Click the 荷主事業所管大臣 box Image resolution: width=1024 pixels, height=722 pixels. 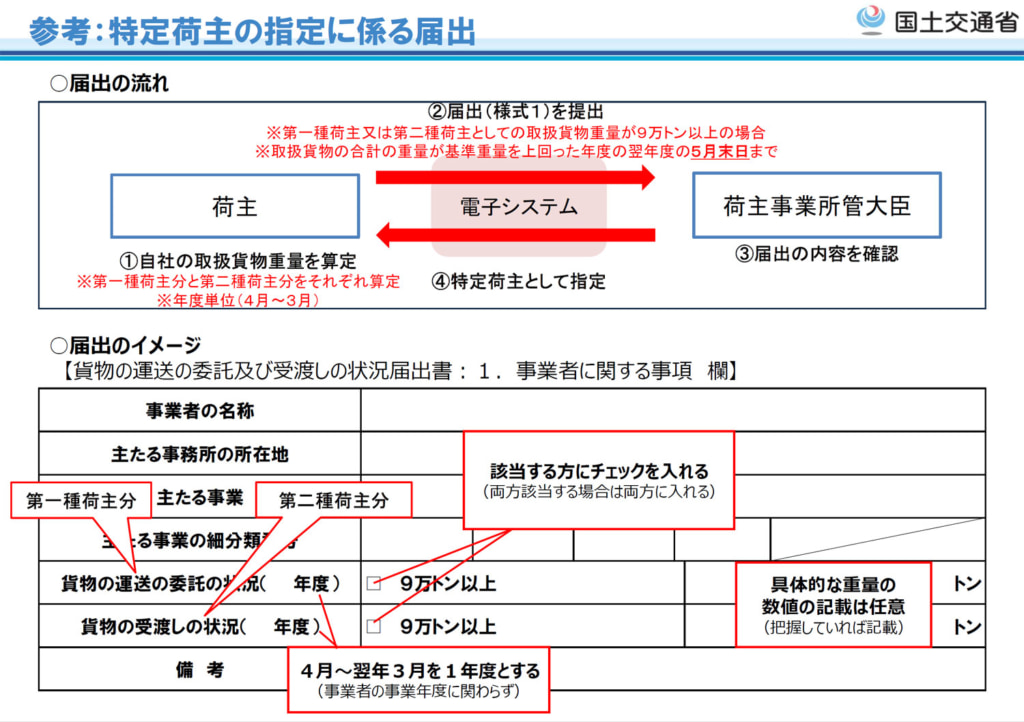[816, 203]
